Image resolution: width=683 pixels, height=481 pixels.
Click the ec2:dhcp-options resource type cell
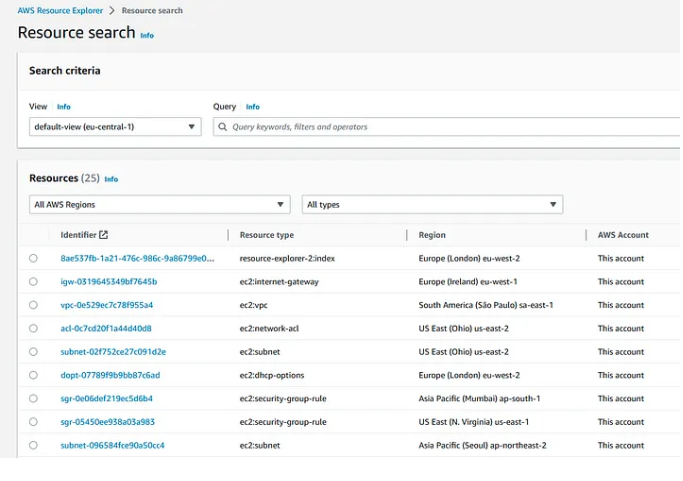(272, 375)
